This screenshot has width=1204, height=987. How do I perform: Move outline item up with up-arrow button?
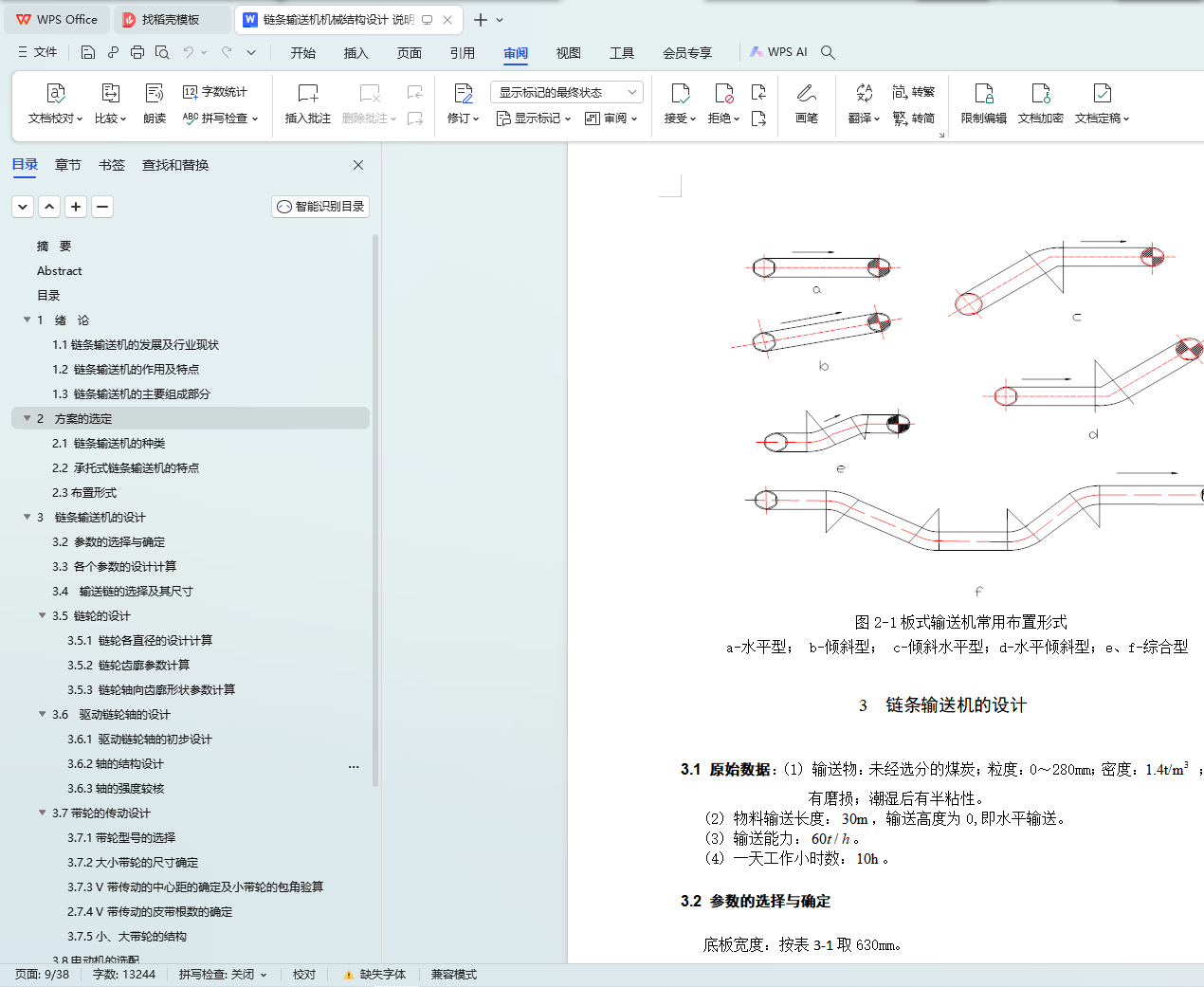(x=49, y=207)
